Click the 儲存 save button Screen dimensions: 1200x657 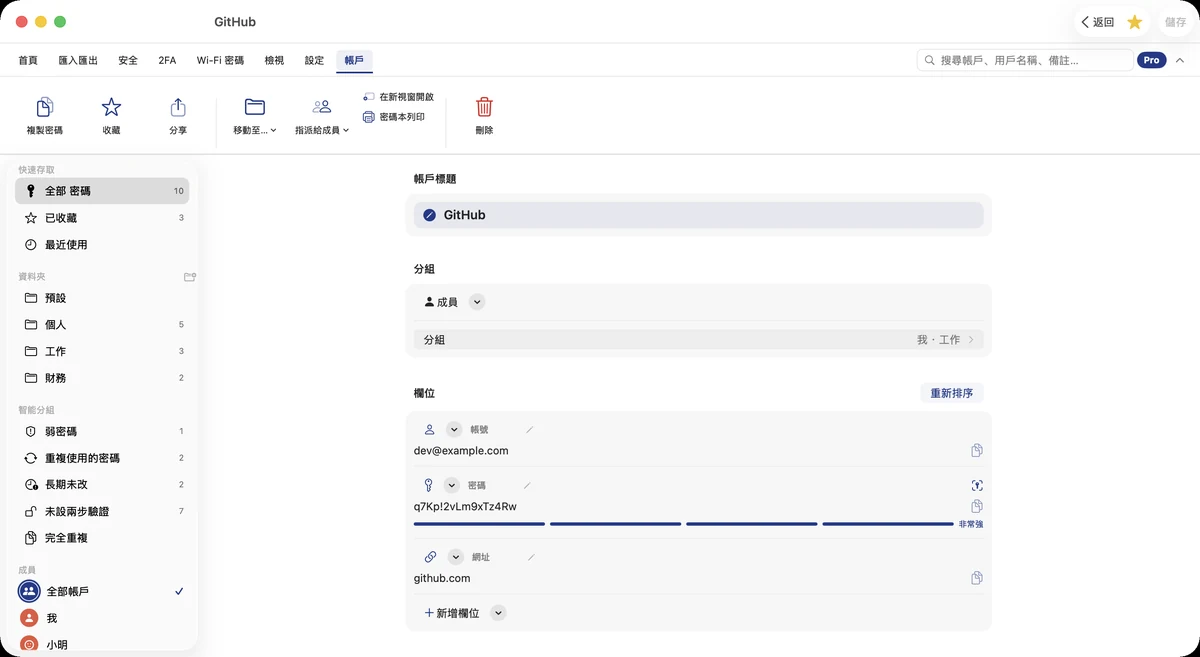coord(1175,22)
